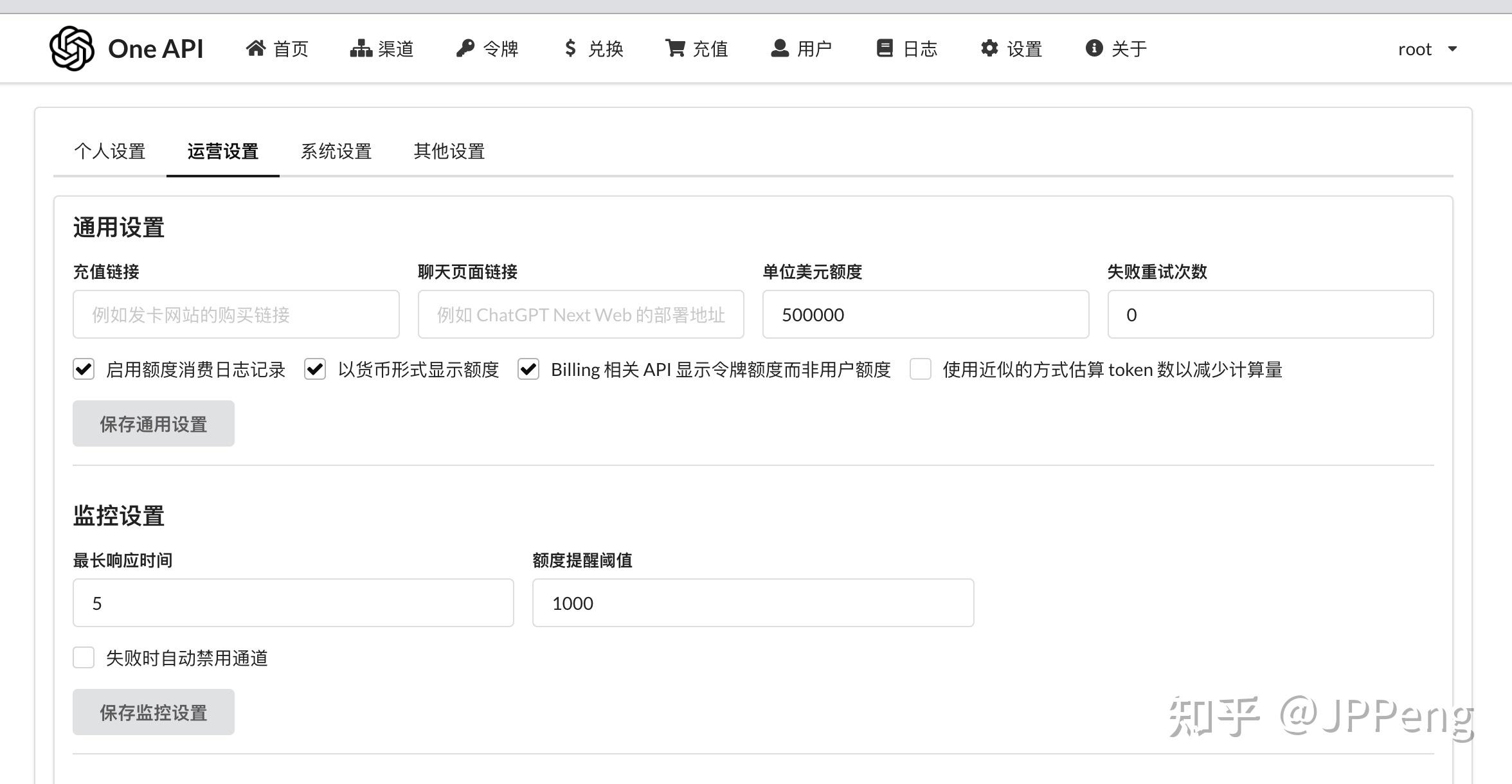Image resolution: width=1512 pixels, height=784 pixels.
Task: Click the 充值链接 input field
Action: click(236, 314)
